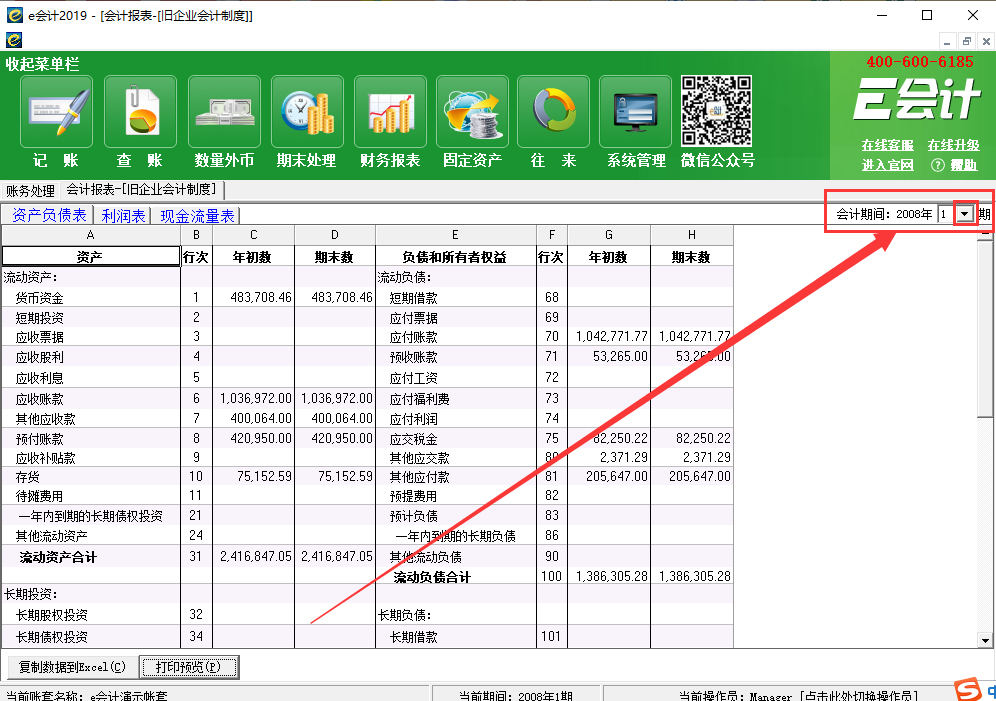Click the 存货 row label
The image size is (996, 701).
[x=27, y=477]
